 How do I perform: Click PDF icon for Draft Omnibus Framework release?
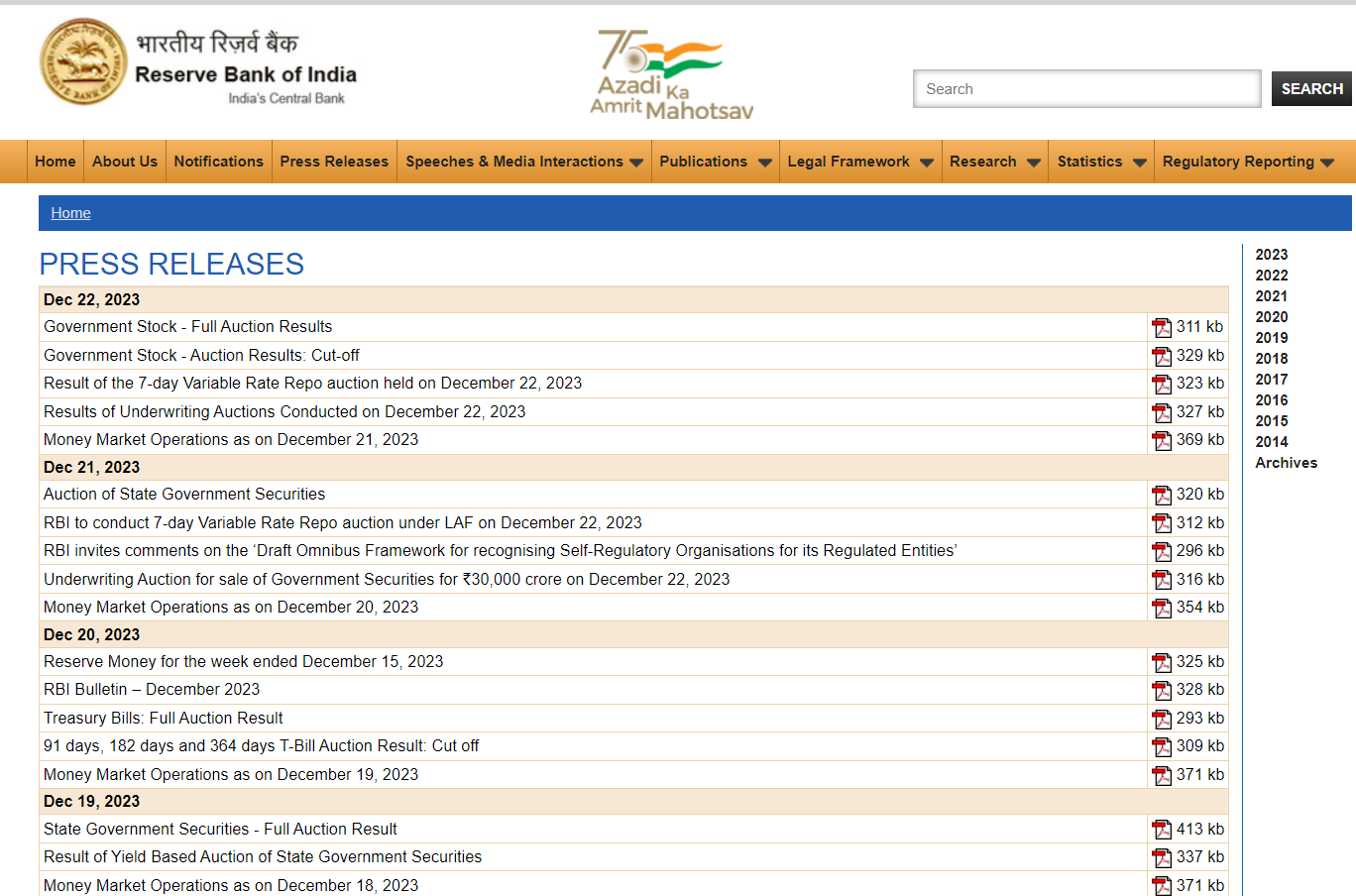point(1161,551)
